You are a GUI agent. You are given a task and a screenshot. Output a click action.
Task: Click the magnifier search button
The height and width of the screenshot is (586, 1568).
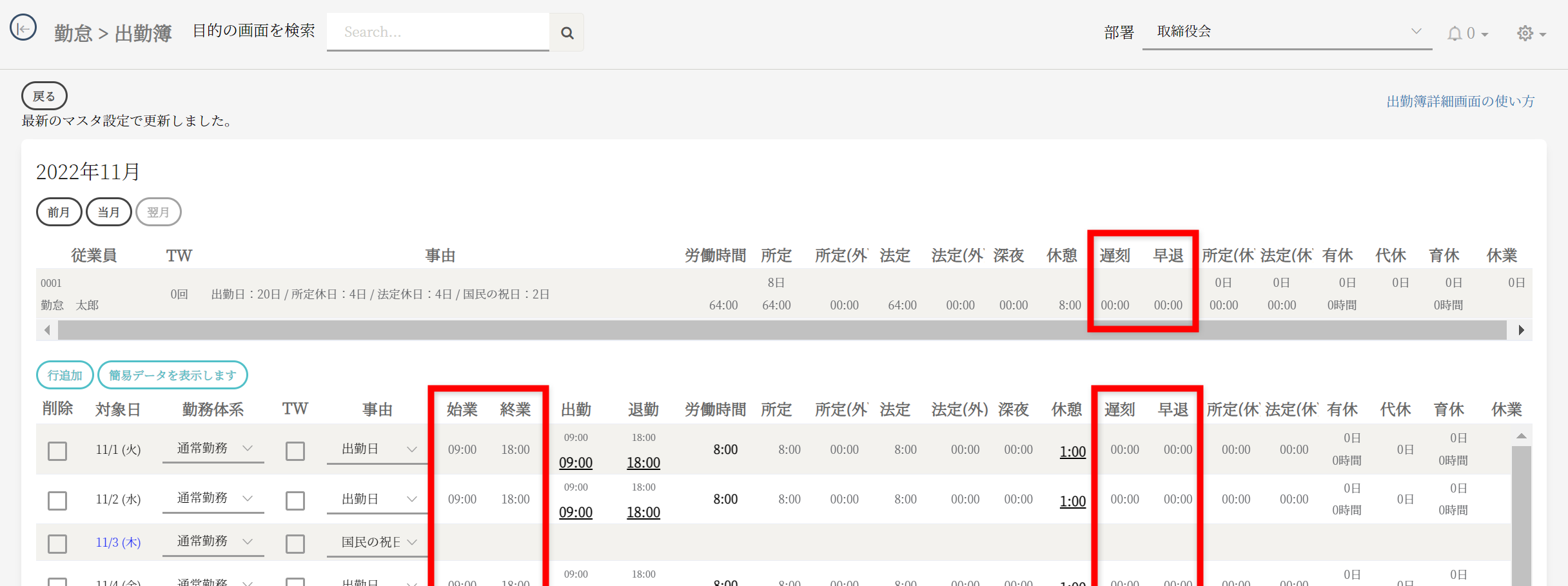coord(567,33)
